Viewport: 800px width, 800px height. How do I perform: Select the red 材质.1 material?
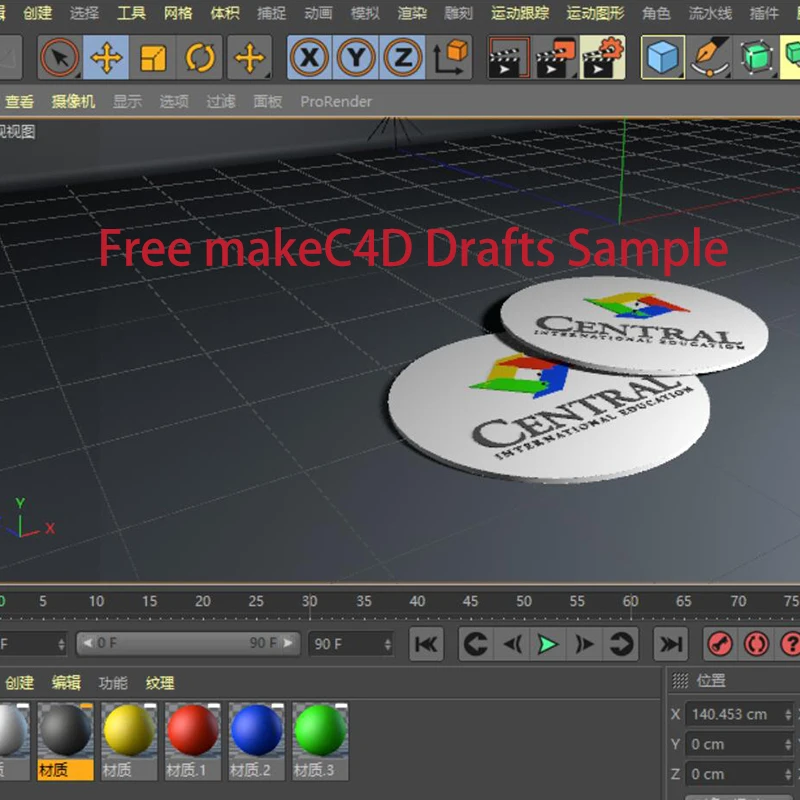(x=193, y=741)
